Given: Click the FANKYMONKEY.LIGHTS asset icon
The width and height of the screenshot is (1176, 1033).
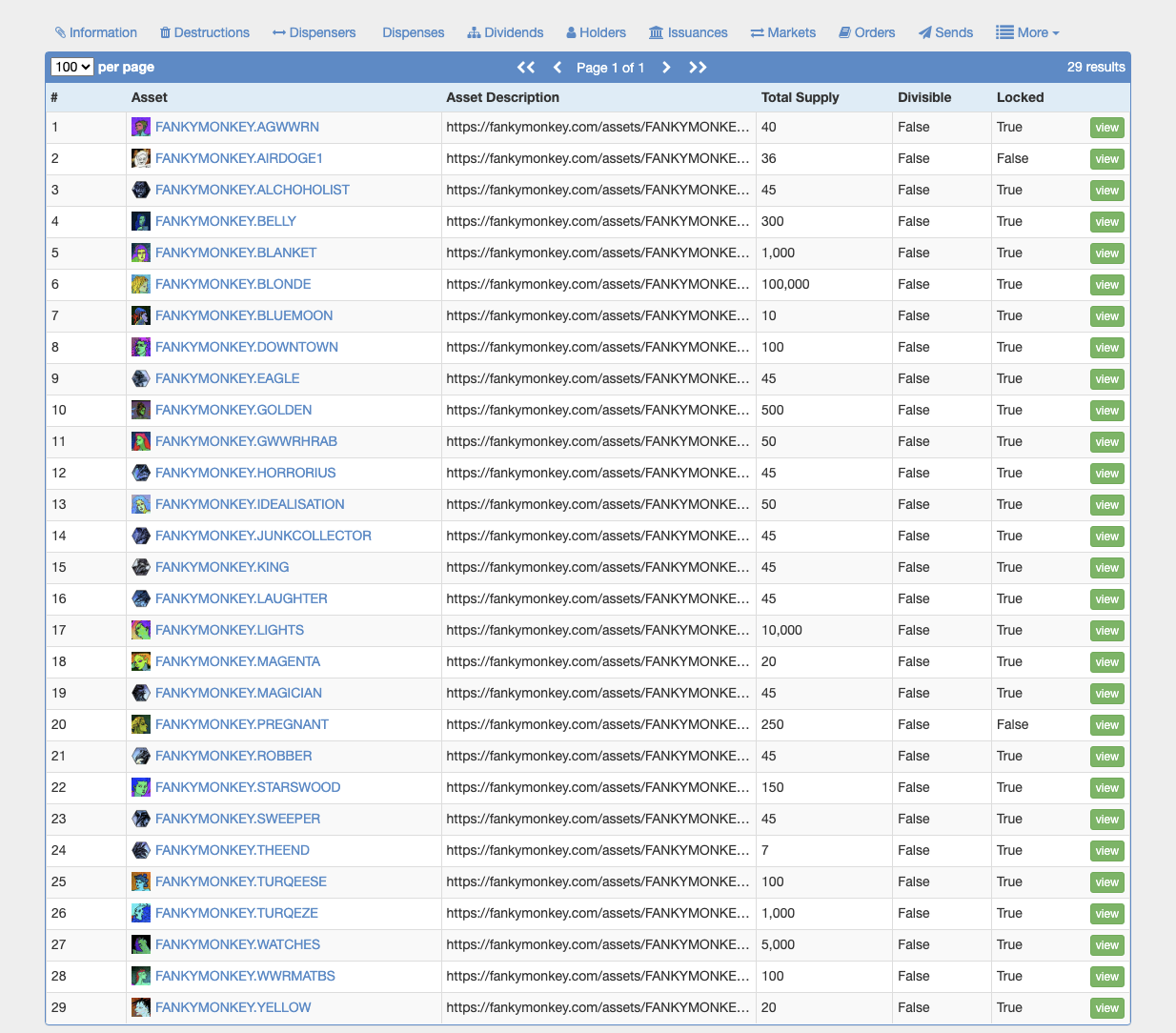Looking at the screenshot, I should click(141, 631).
